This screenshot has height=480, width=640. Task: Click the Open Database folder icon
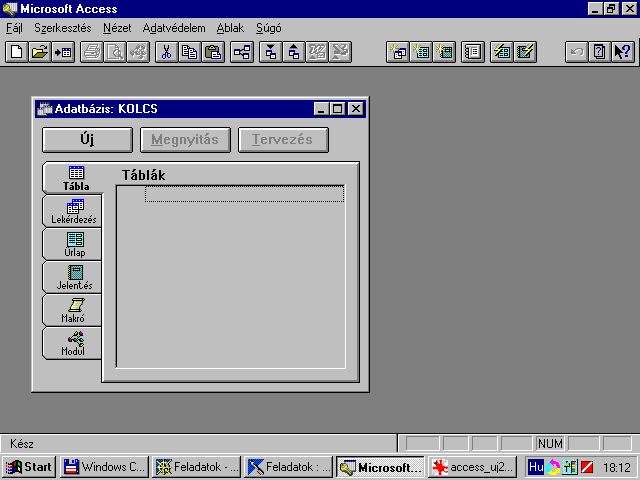click(40, 52)
